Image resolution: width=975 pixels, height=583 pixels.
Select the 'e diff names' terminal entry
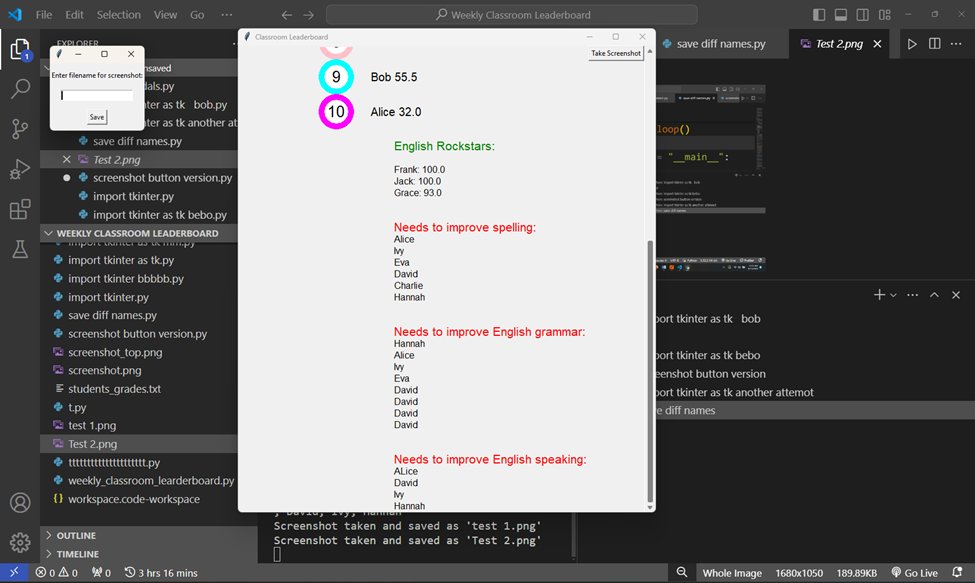[815, 410]
